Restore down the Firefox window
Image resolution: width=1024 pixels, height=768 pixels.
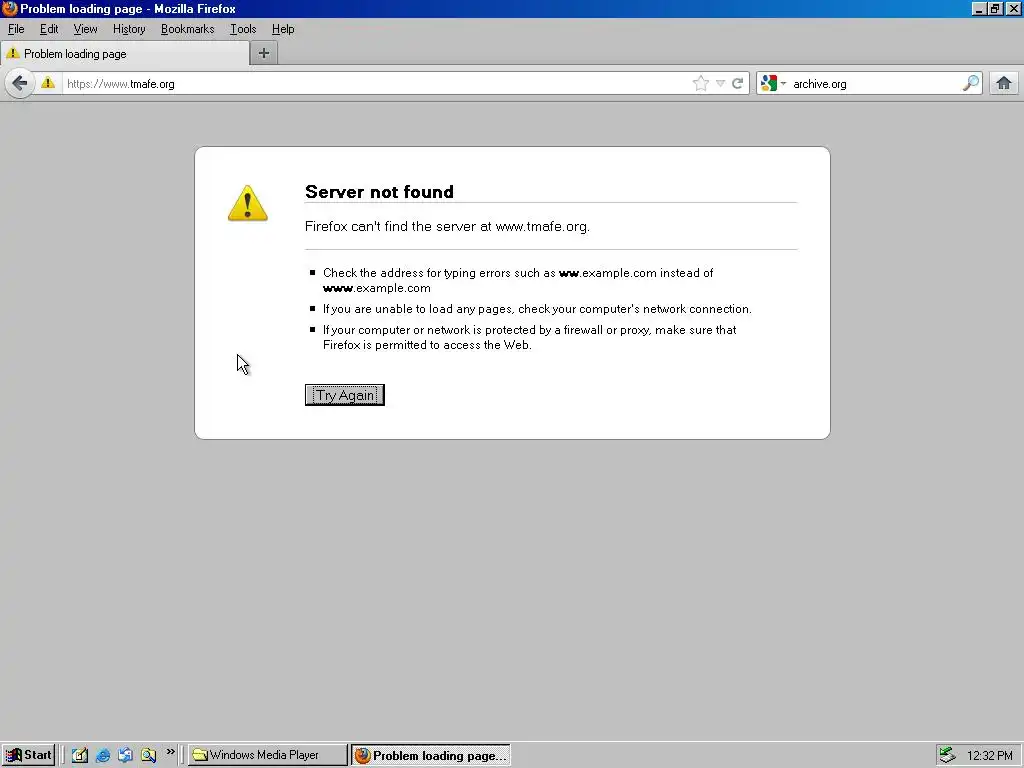tap(995, 8)
